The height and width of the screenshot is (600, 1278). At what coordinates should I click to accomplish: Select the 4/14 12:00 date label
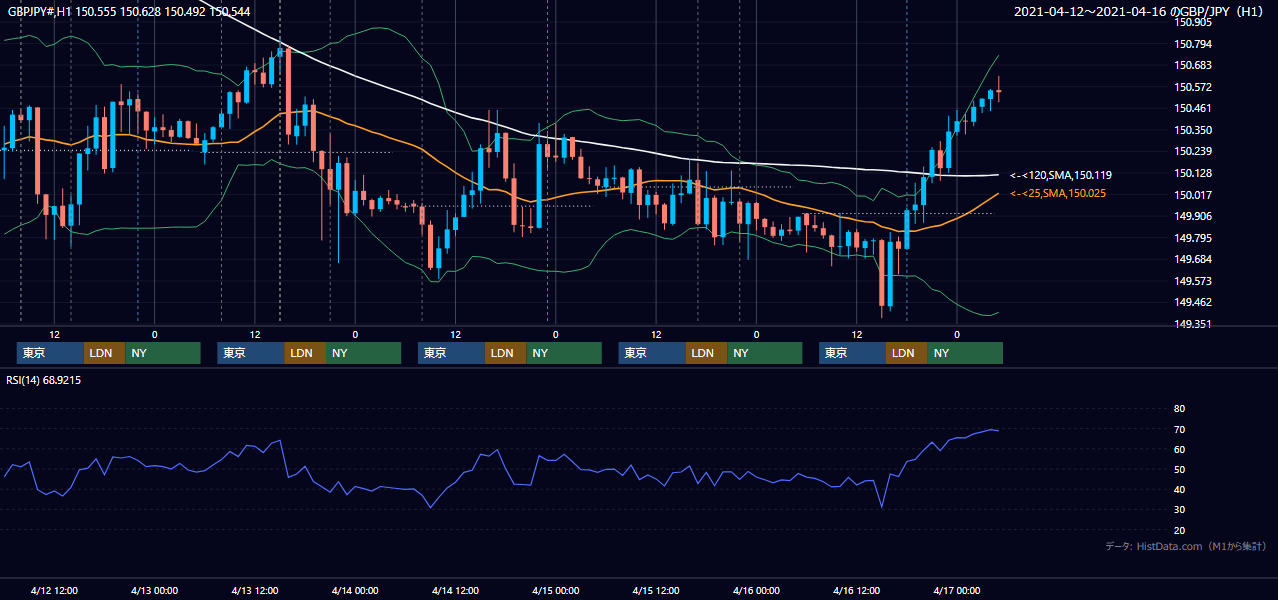click(455, 591)
